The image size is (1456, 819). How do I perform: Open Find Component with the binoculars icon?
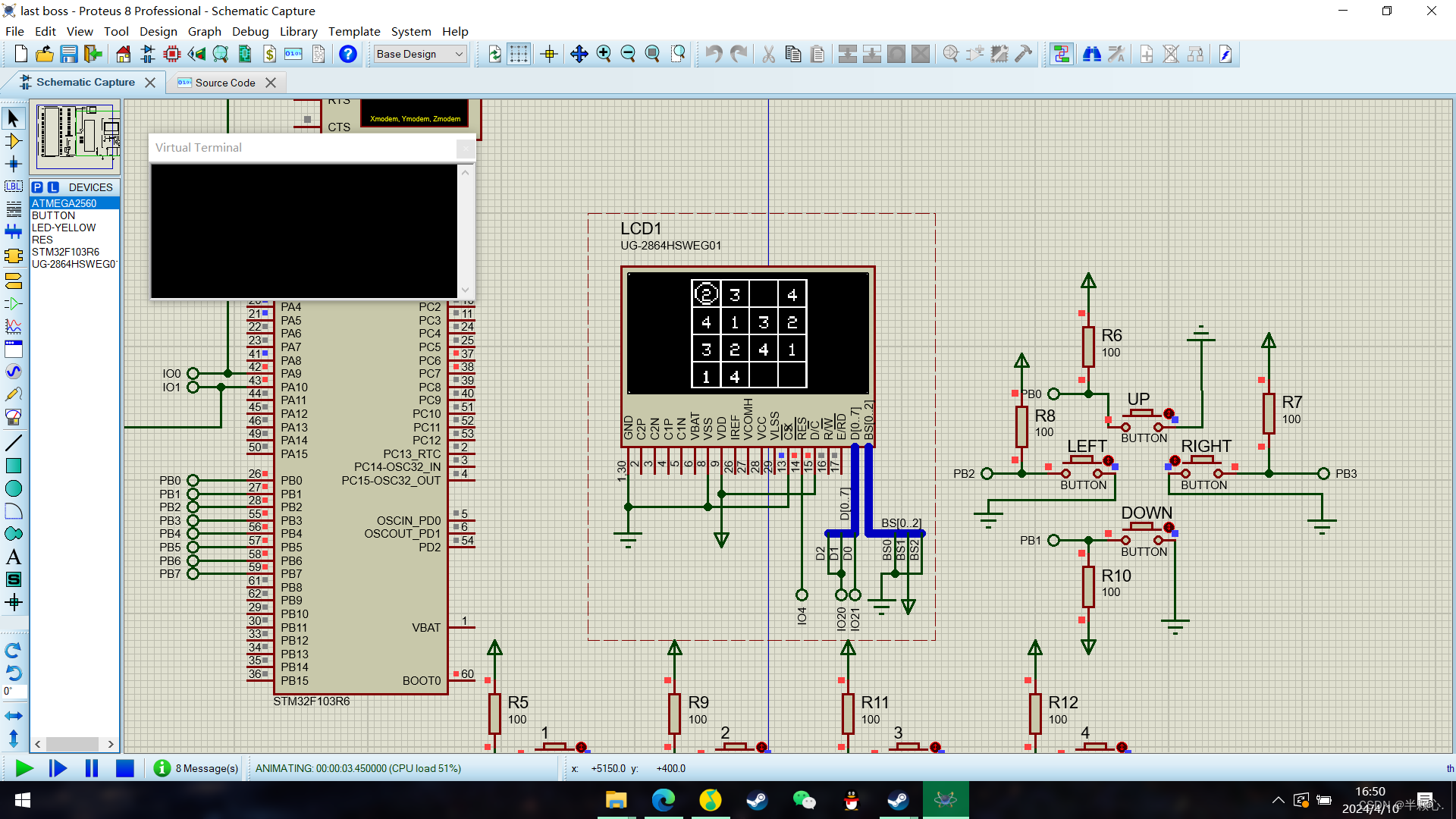click(x=1092, y=54)
